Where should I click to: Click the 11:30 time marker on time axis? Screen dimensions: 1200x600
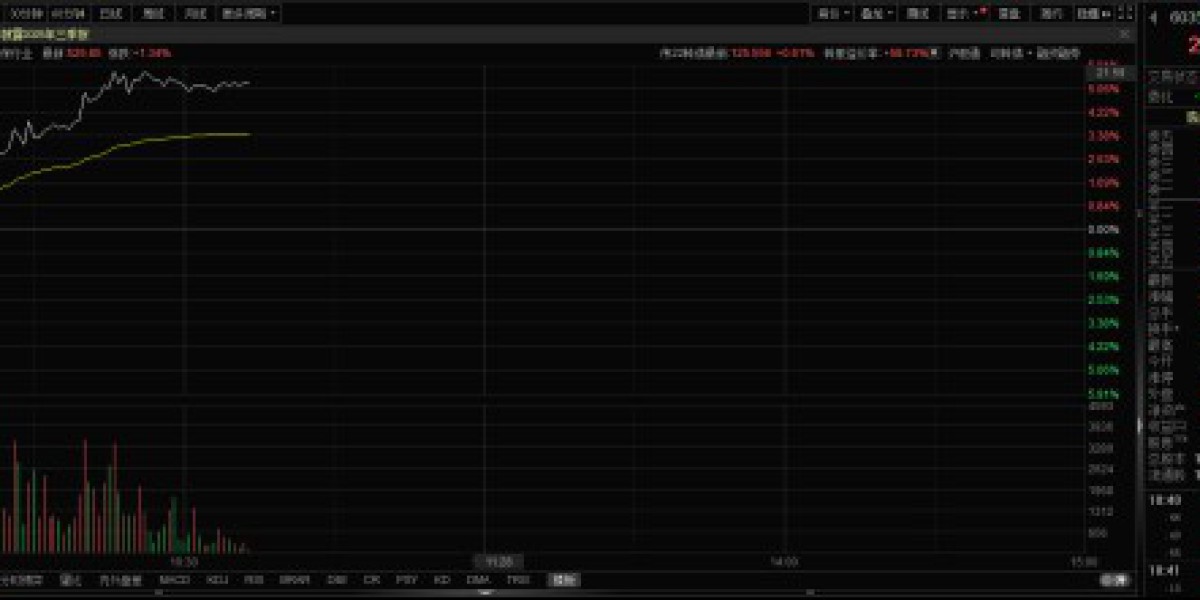click(x=498, y=562)
